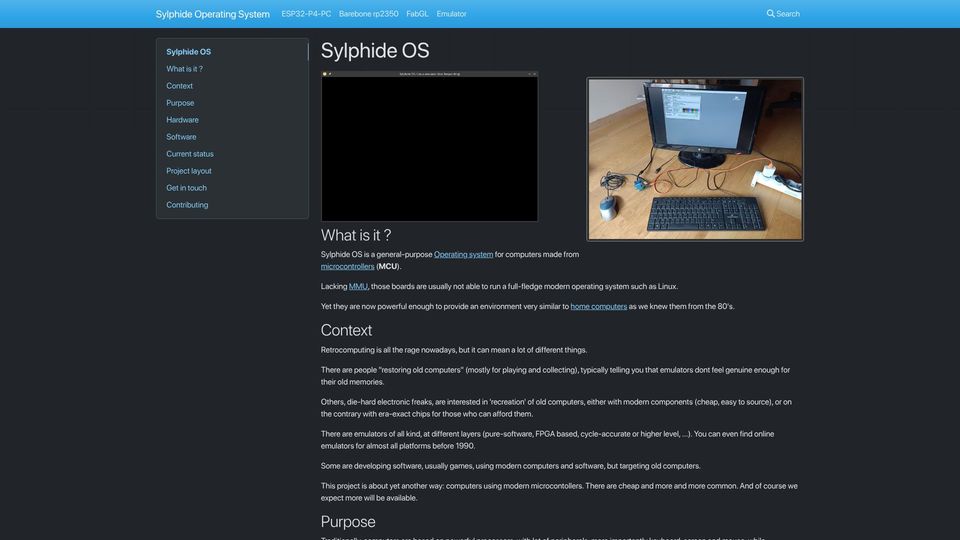
Task: Go to the FabGL page
Action: tap(417, 14)
